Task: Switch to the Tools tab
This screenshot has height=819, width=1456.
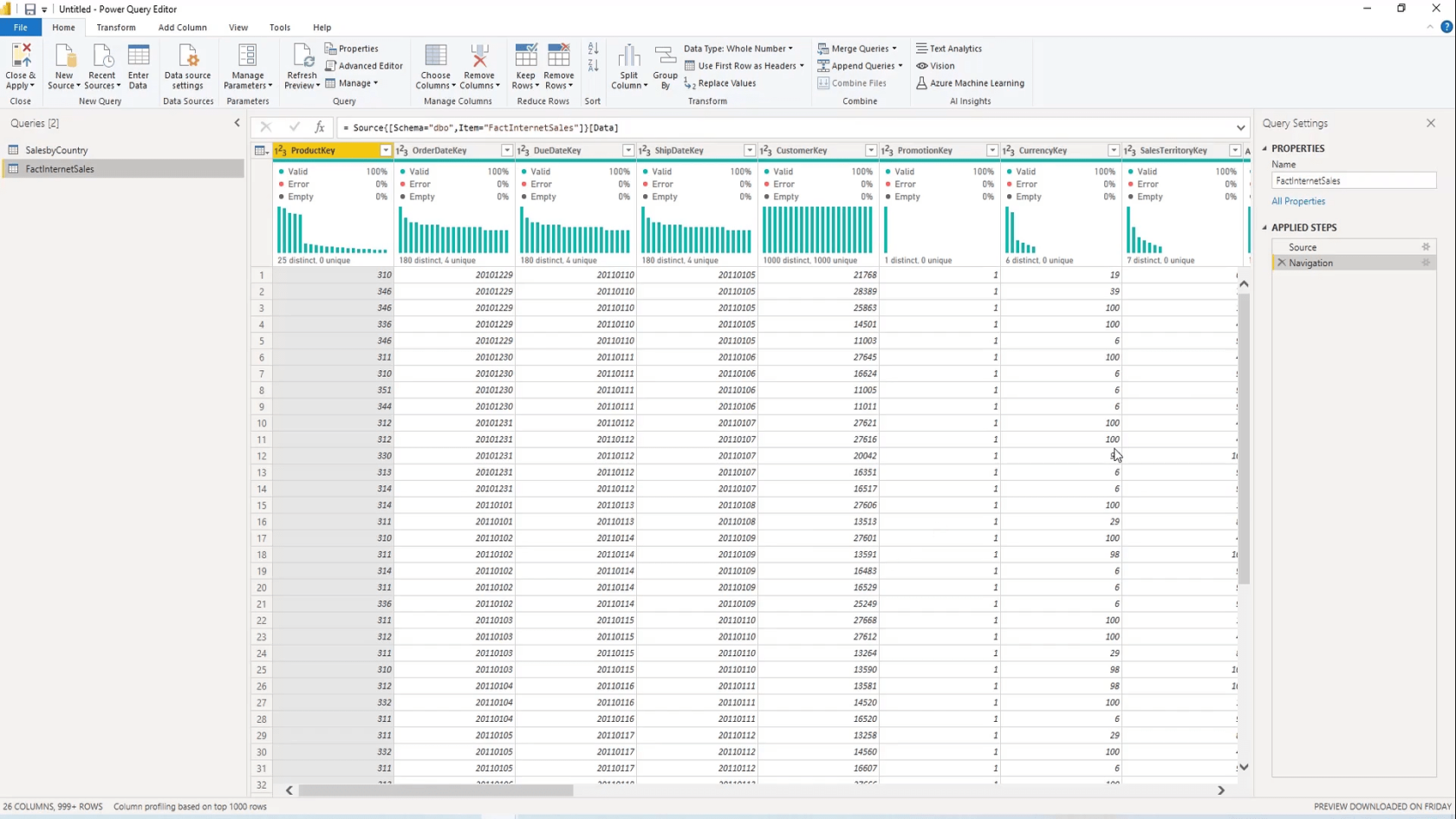Action: point(280,28)
